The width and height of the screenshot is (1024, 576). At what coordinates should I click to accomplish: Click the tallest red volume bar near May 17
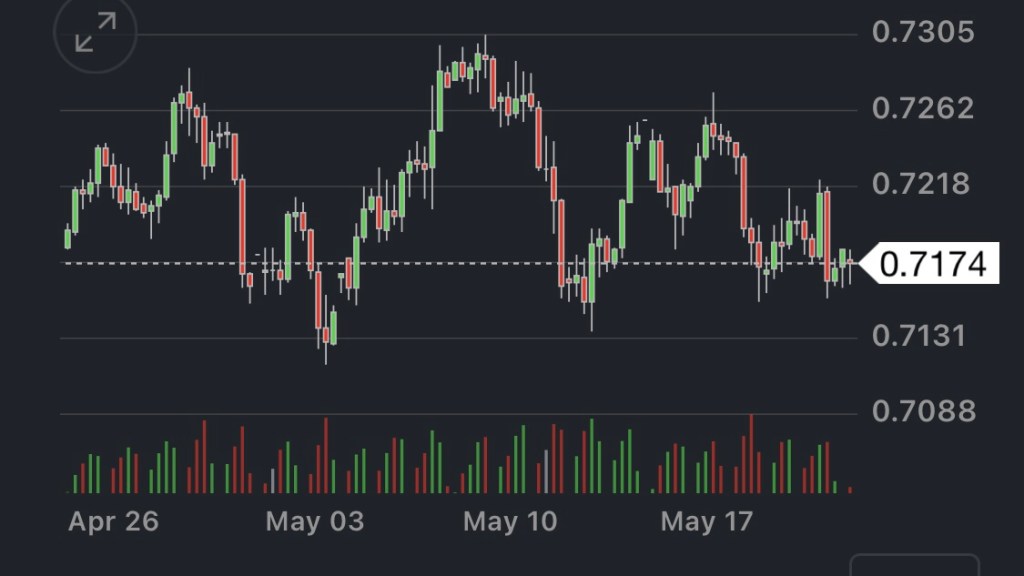751,455
